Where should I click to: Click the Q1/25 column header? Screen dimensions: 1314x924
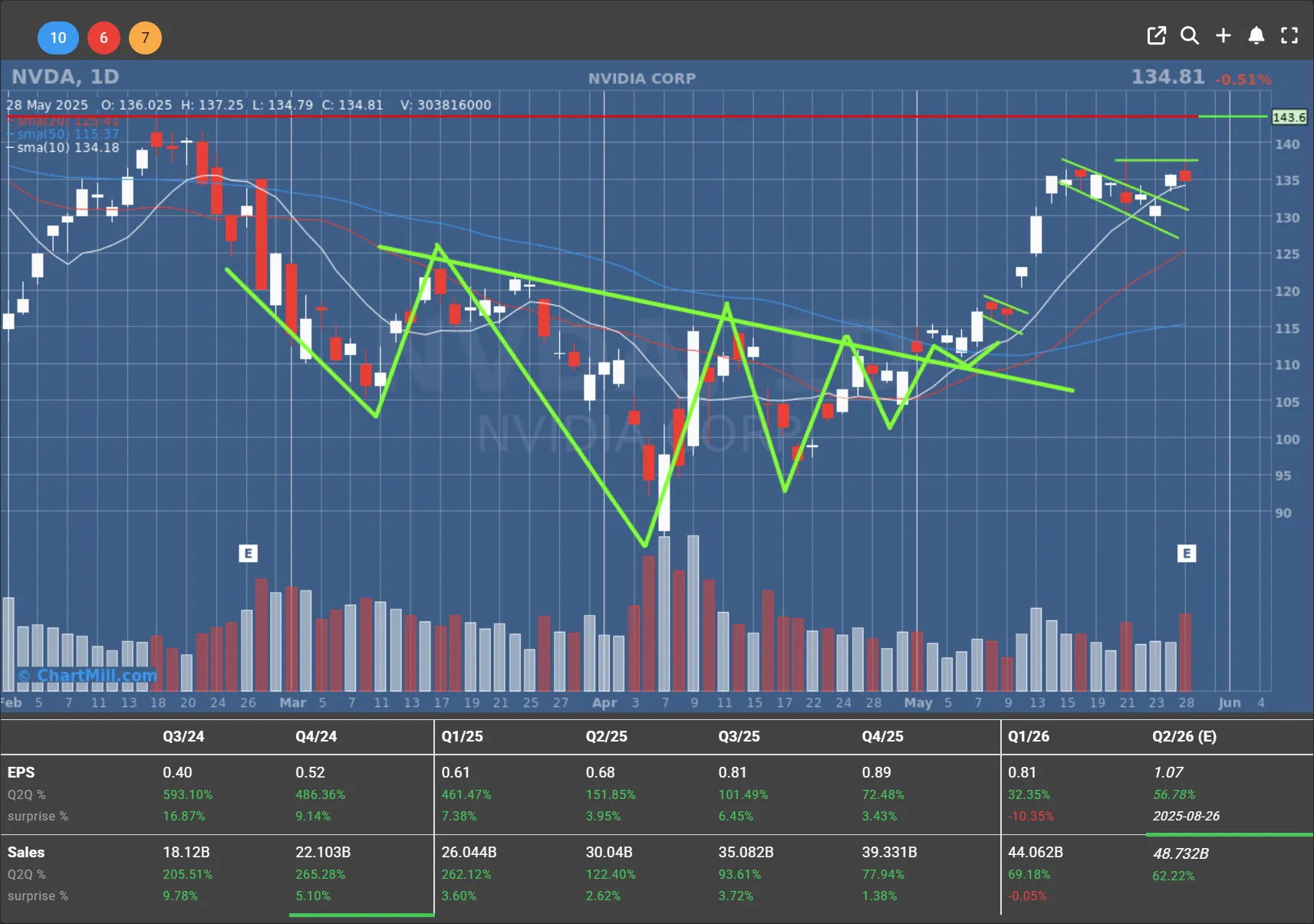pyautogui.click(x=462, y=736)
